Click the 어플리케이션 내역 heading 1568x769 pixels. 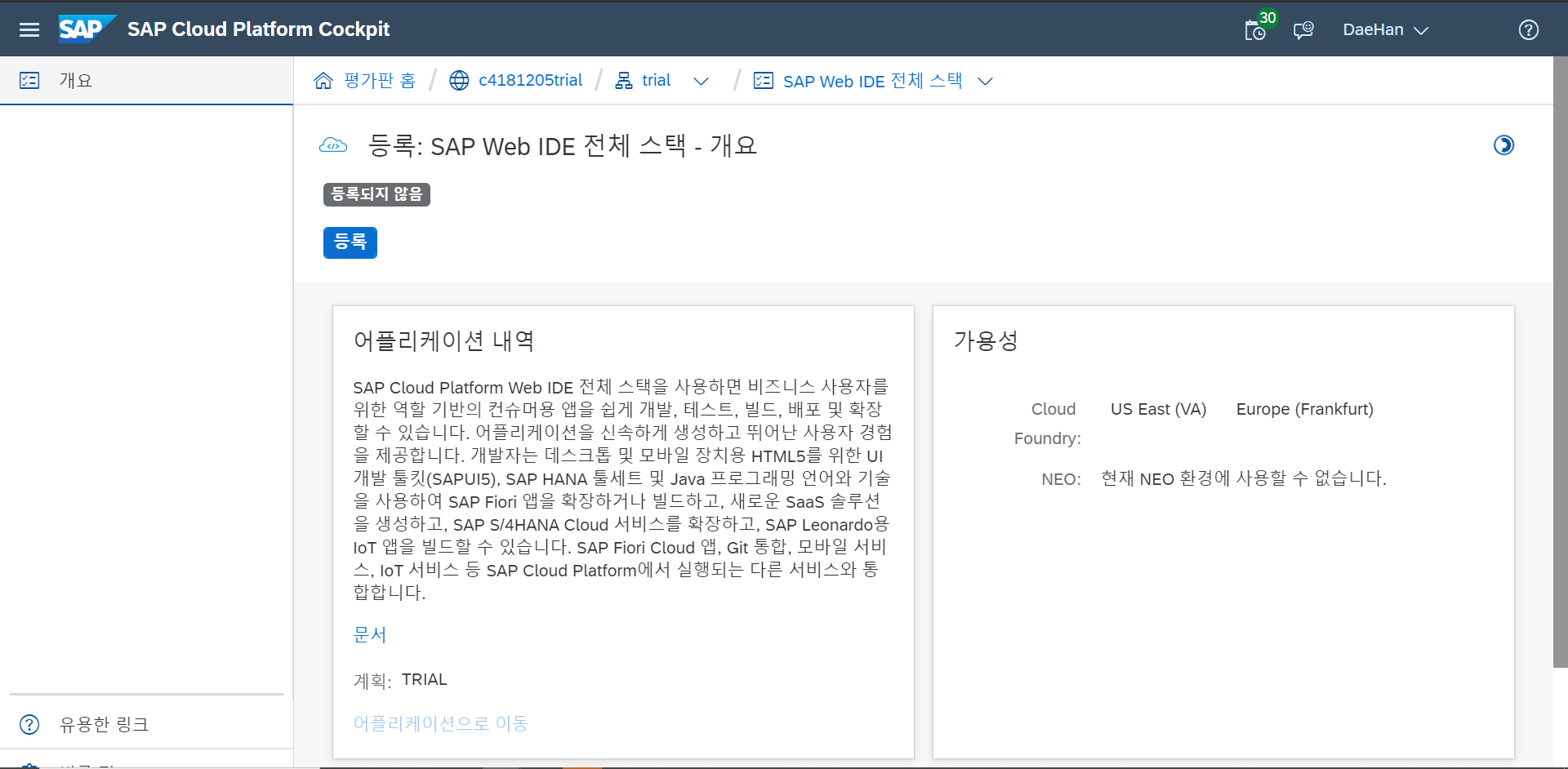point(443,340)
